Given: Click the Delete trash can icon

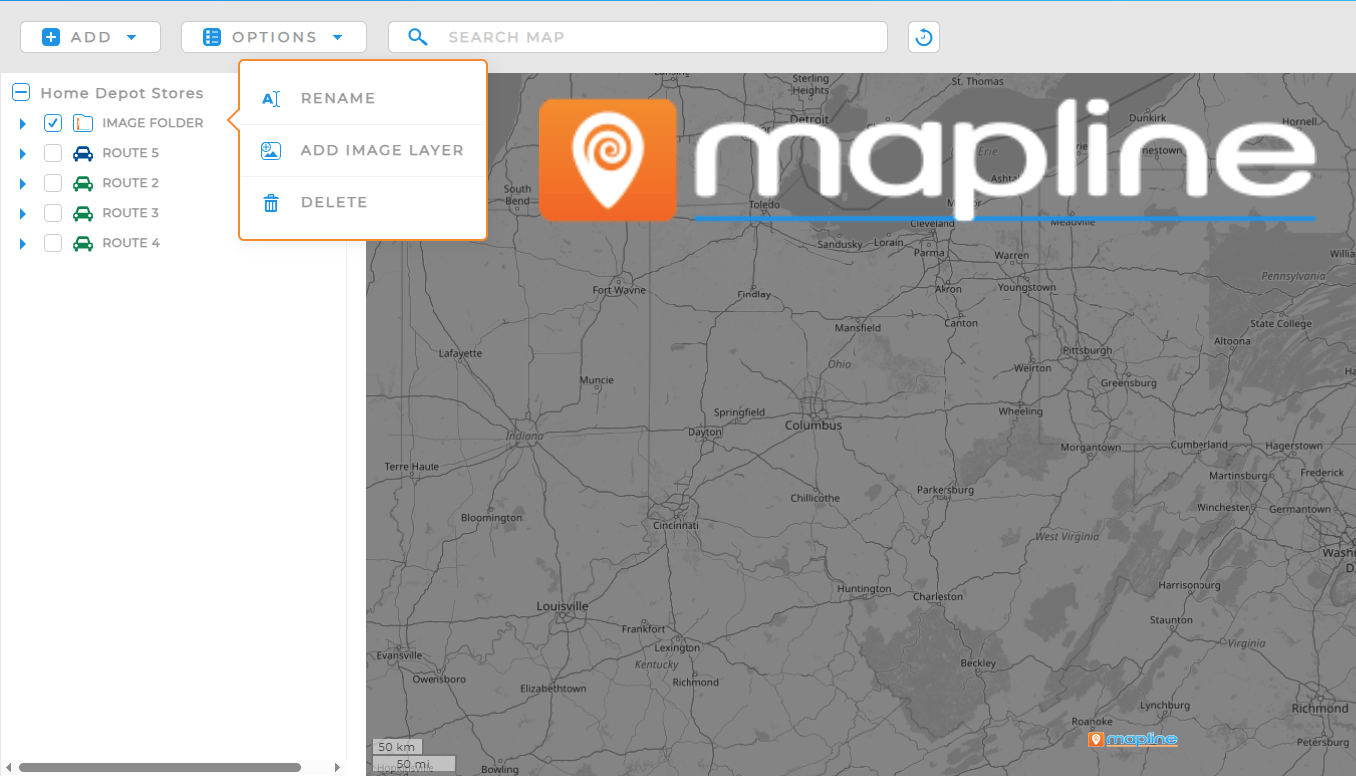Looking at the screenshot, I should [x=270, y=203].
